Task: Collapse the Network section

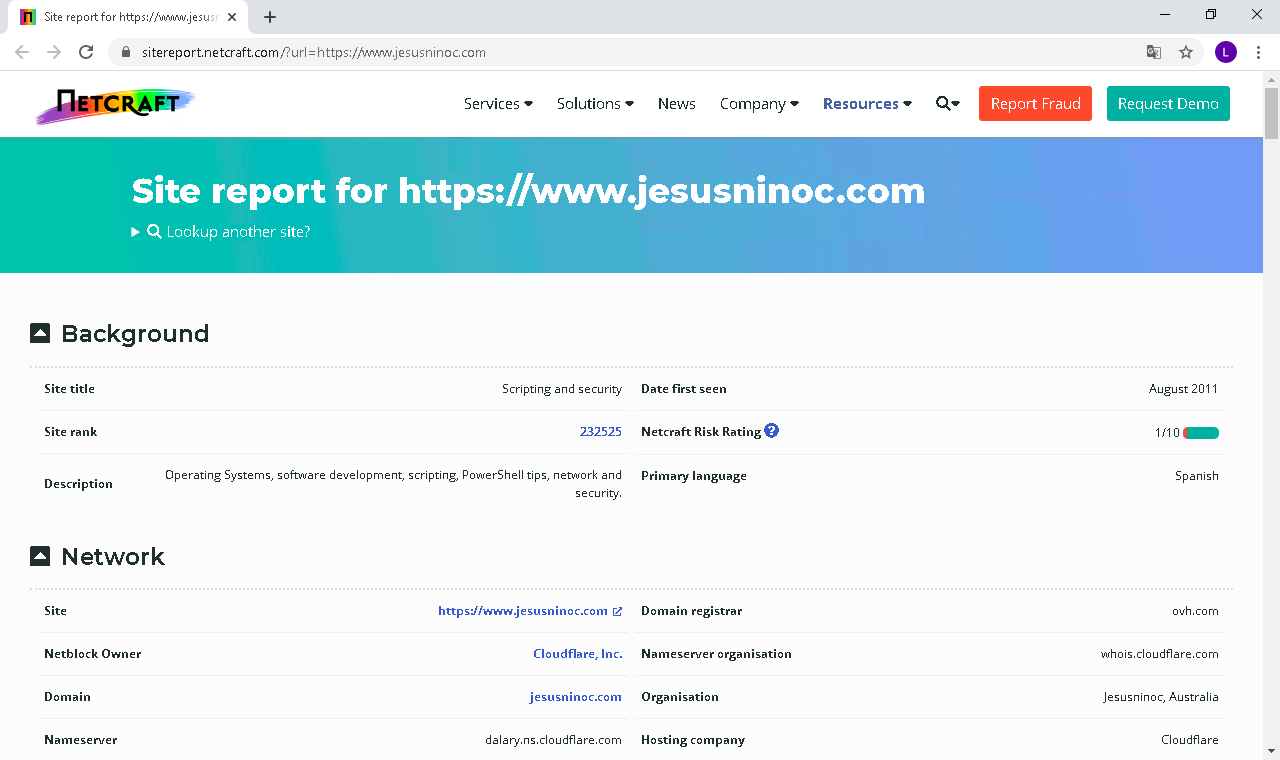Action: coord(40,556)
